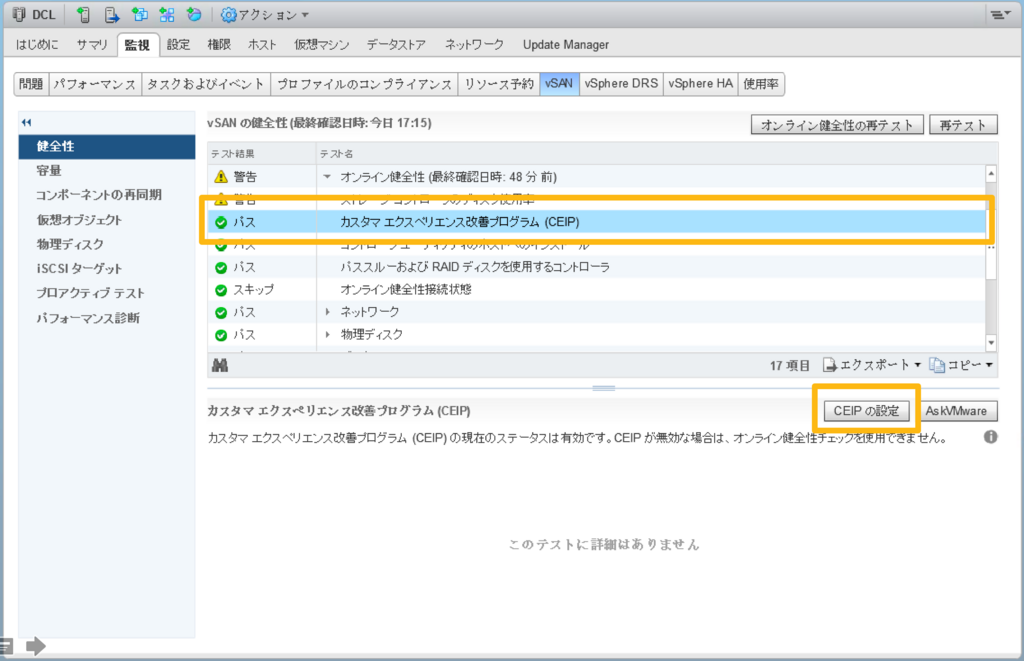1024x661 pixels.
Task: Select the オンライン健全性接続状態 test row
Action: tap(596, 290)
